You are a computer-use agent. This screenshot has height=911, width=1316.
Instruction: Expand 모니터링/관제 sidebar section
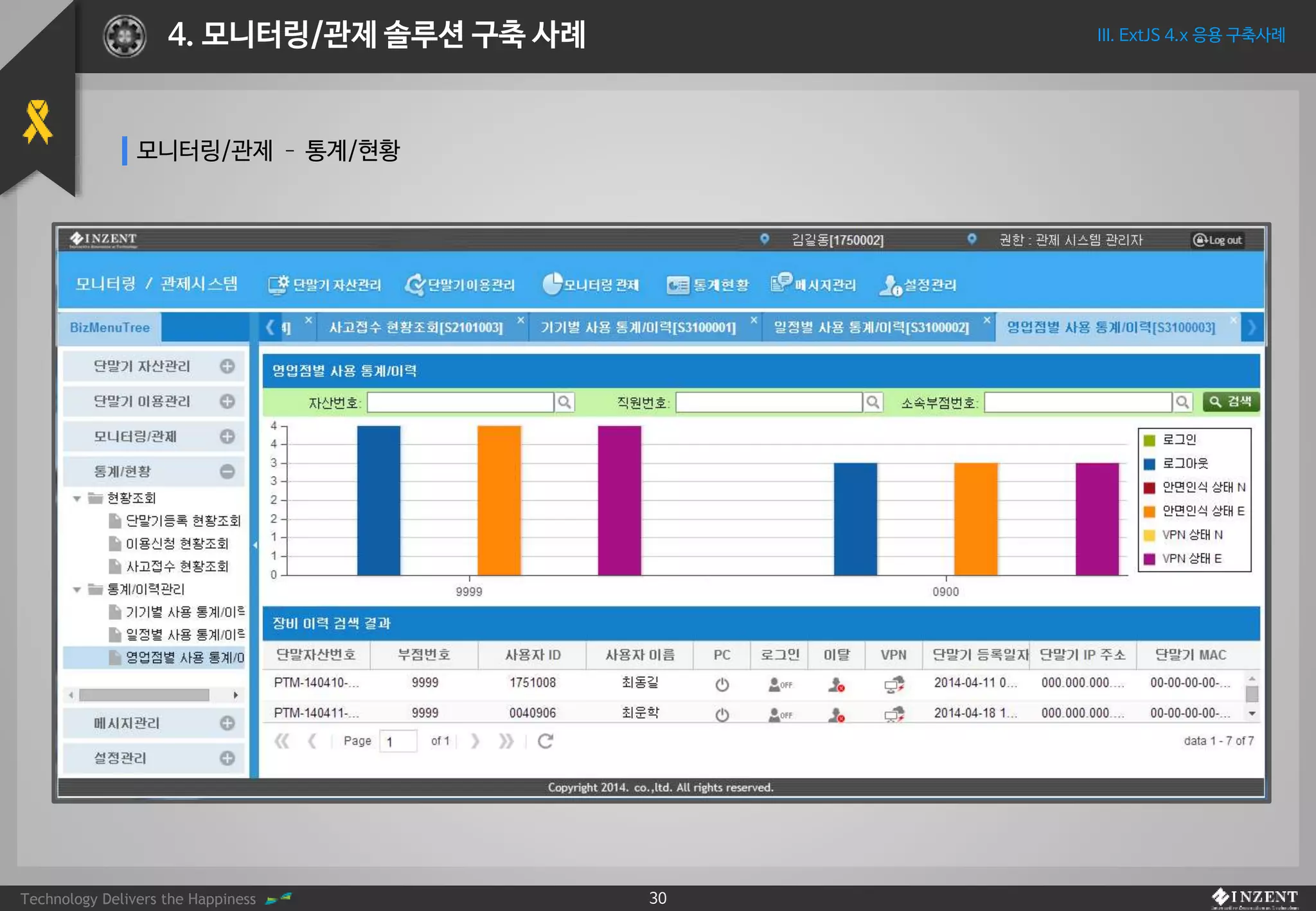227,437
